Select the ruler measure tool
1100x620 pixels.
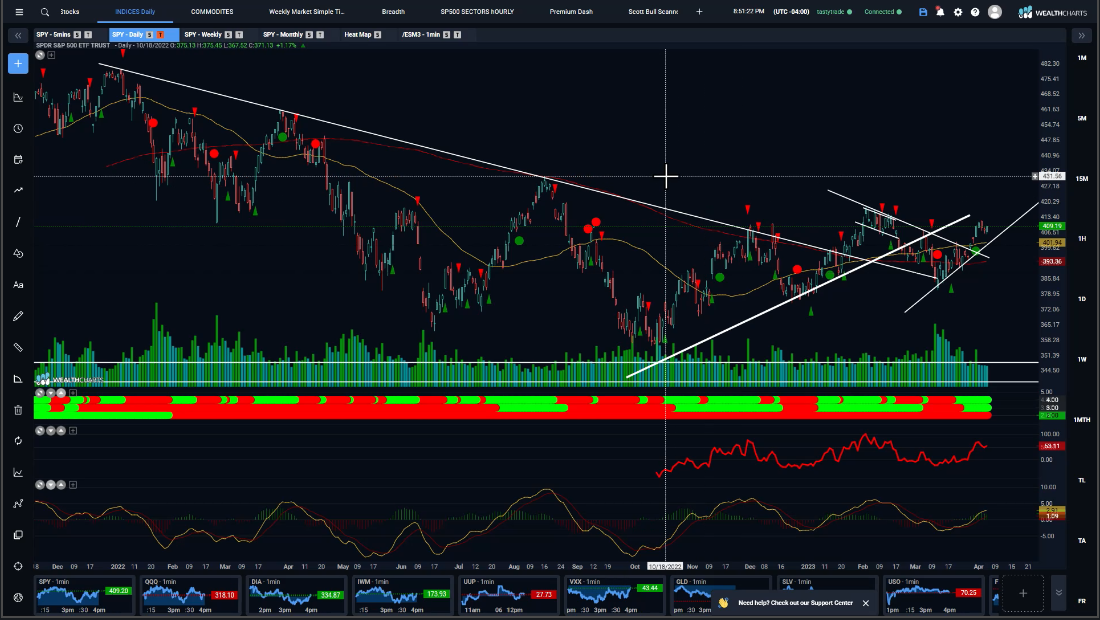click(18, 347)
